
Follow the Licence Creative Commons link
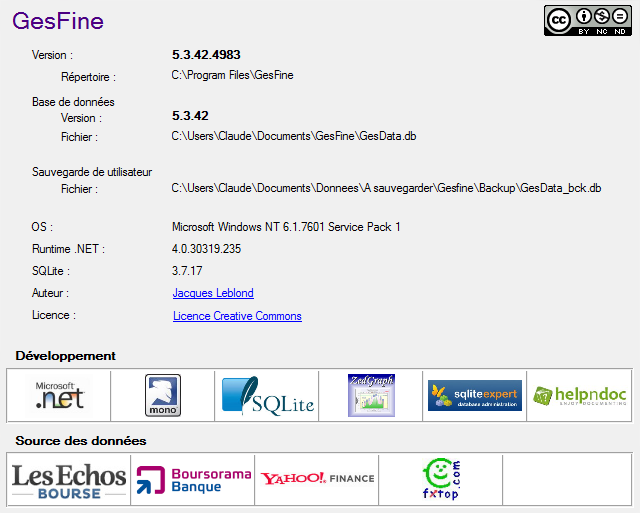pos(237,316)
